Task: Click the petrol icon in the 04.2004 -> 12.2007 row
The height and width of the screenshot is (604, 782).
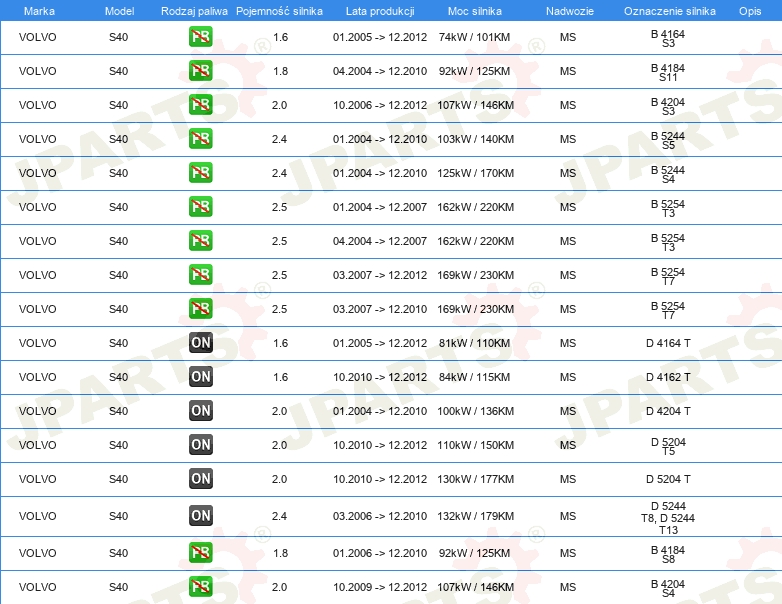Action: [200, 240]
